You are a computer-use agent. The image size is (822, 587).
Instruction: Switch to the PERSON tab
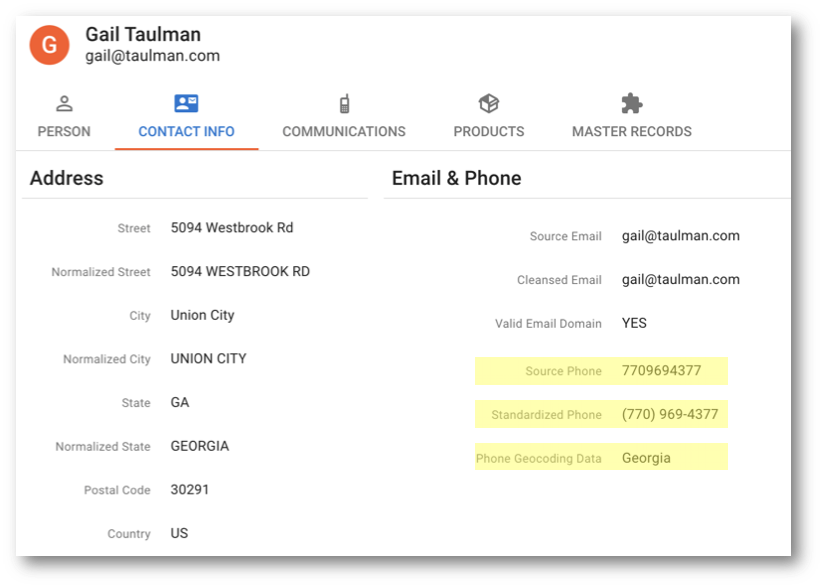tap(64, 132)
